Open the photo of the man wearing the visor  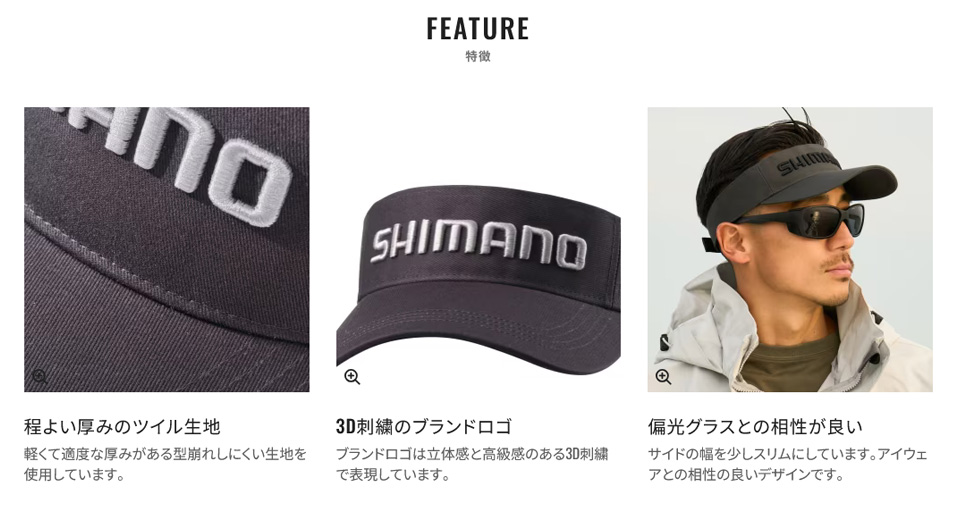[x=790, y=249]
